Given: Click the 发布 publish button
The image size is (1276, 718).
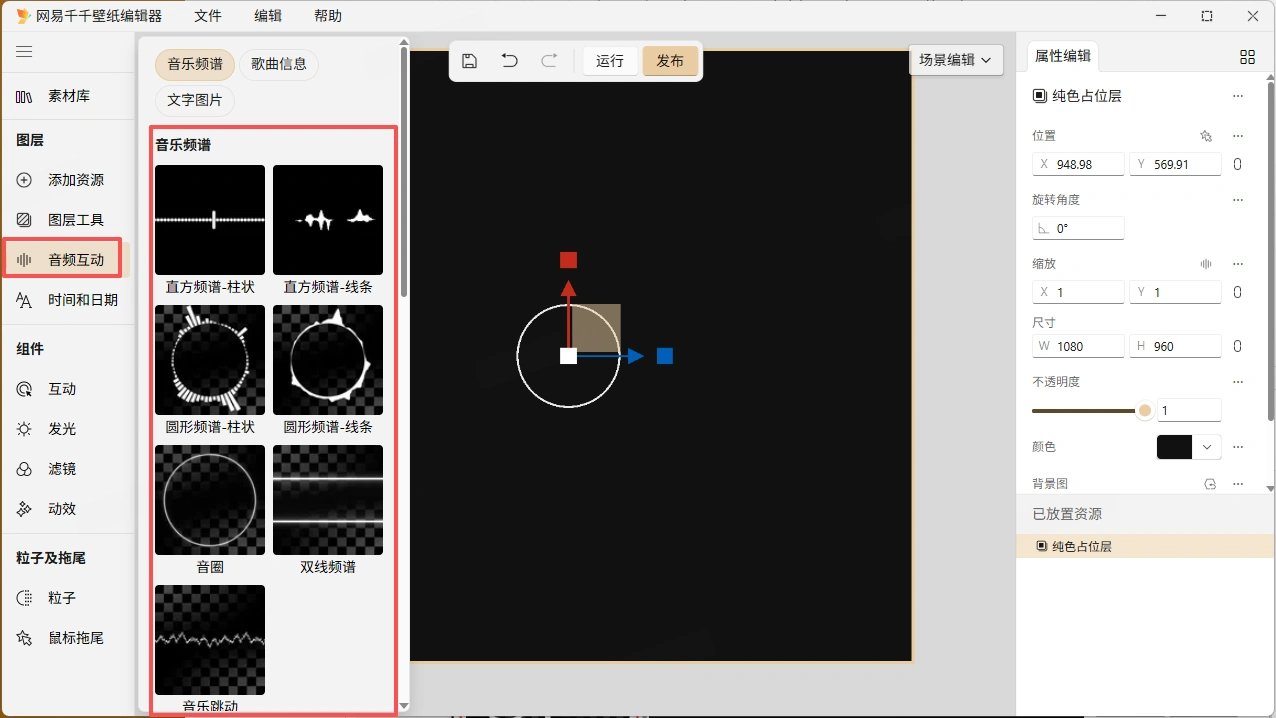Looking at the screenshot, I should 670,61.
